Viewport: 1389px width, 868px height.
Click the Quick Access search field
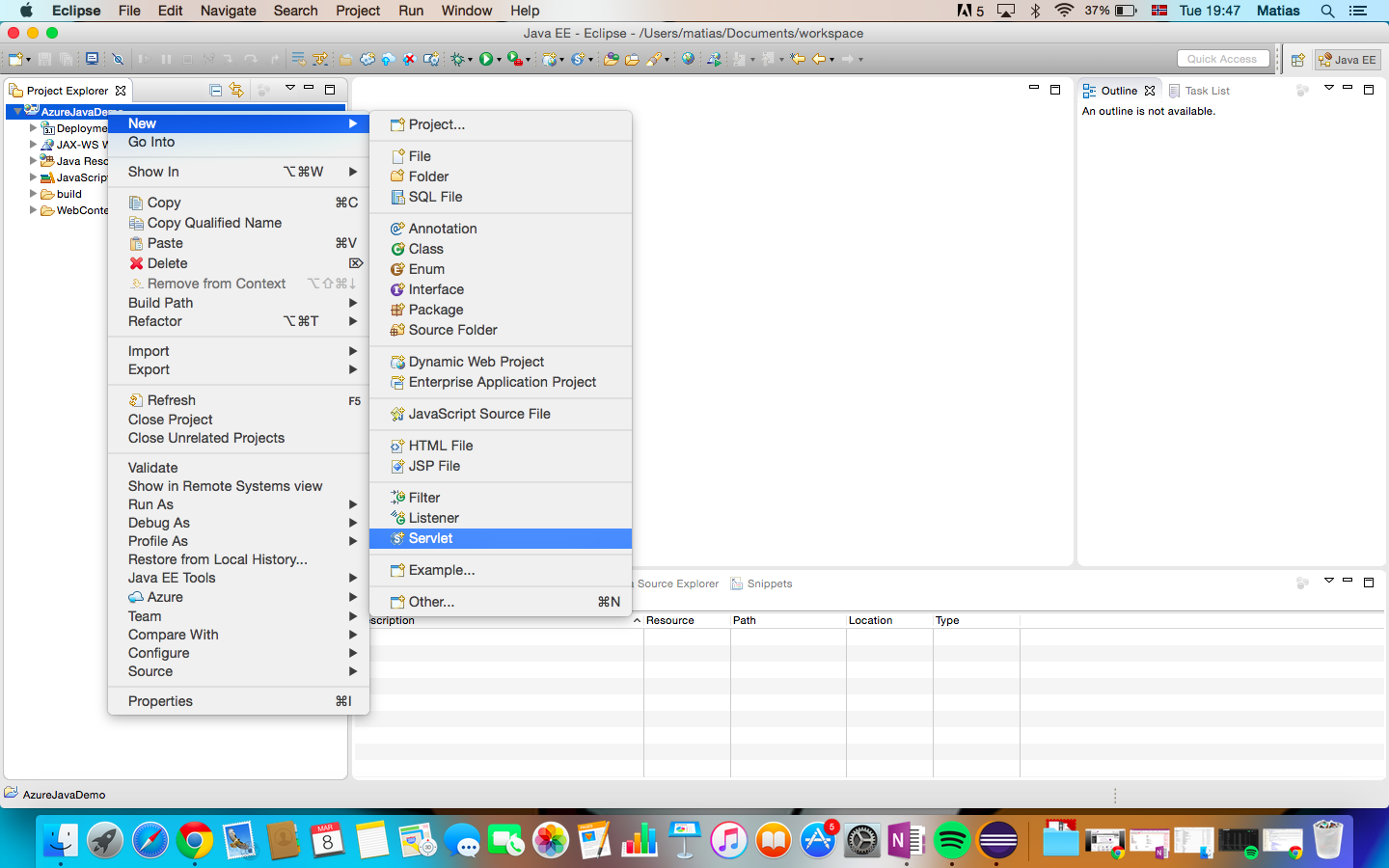point(1223,59)
